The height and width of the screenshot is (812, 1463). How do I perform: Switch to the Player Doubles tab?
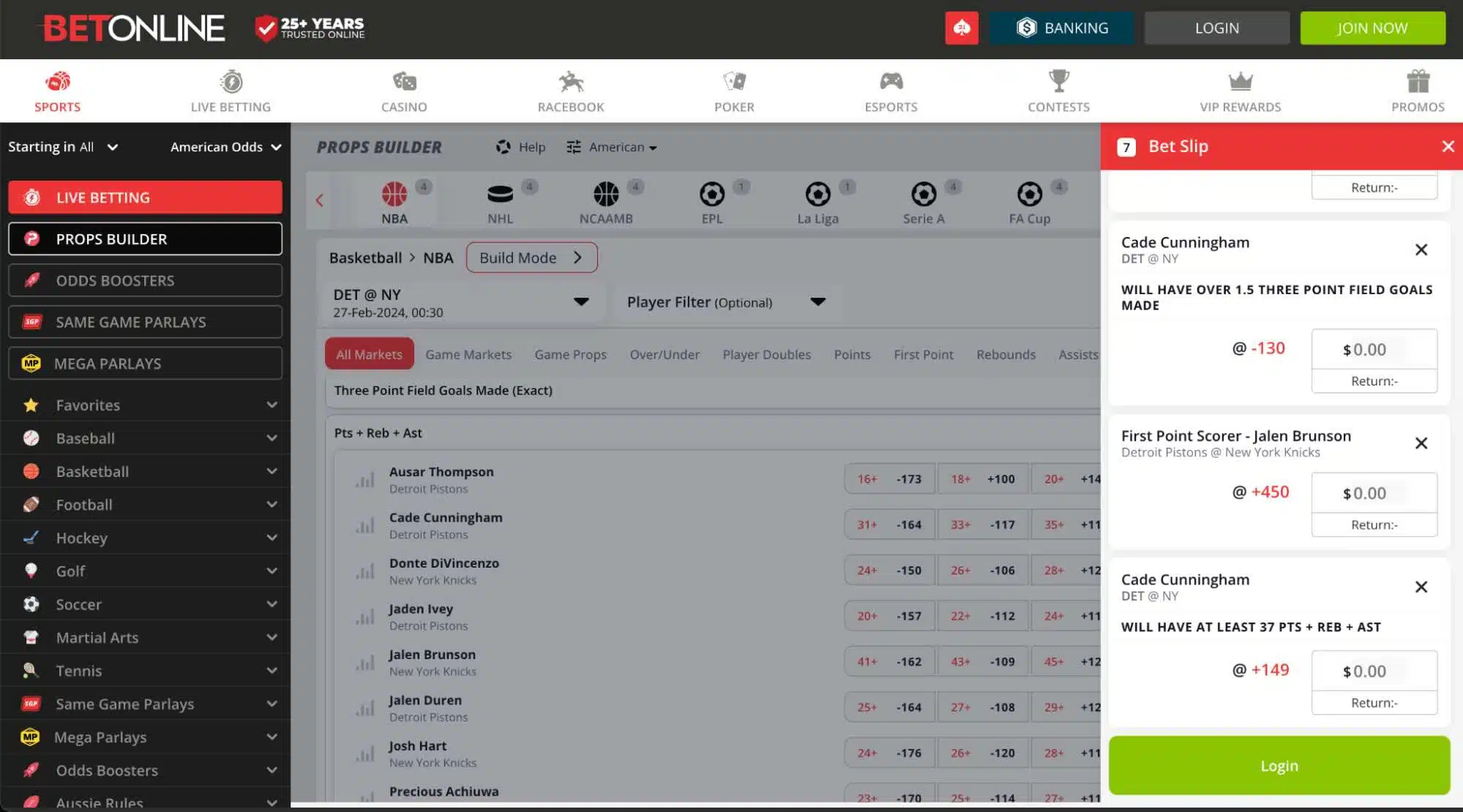(766, 354)
